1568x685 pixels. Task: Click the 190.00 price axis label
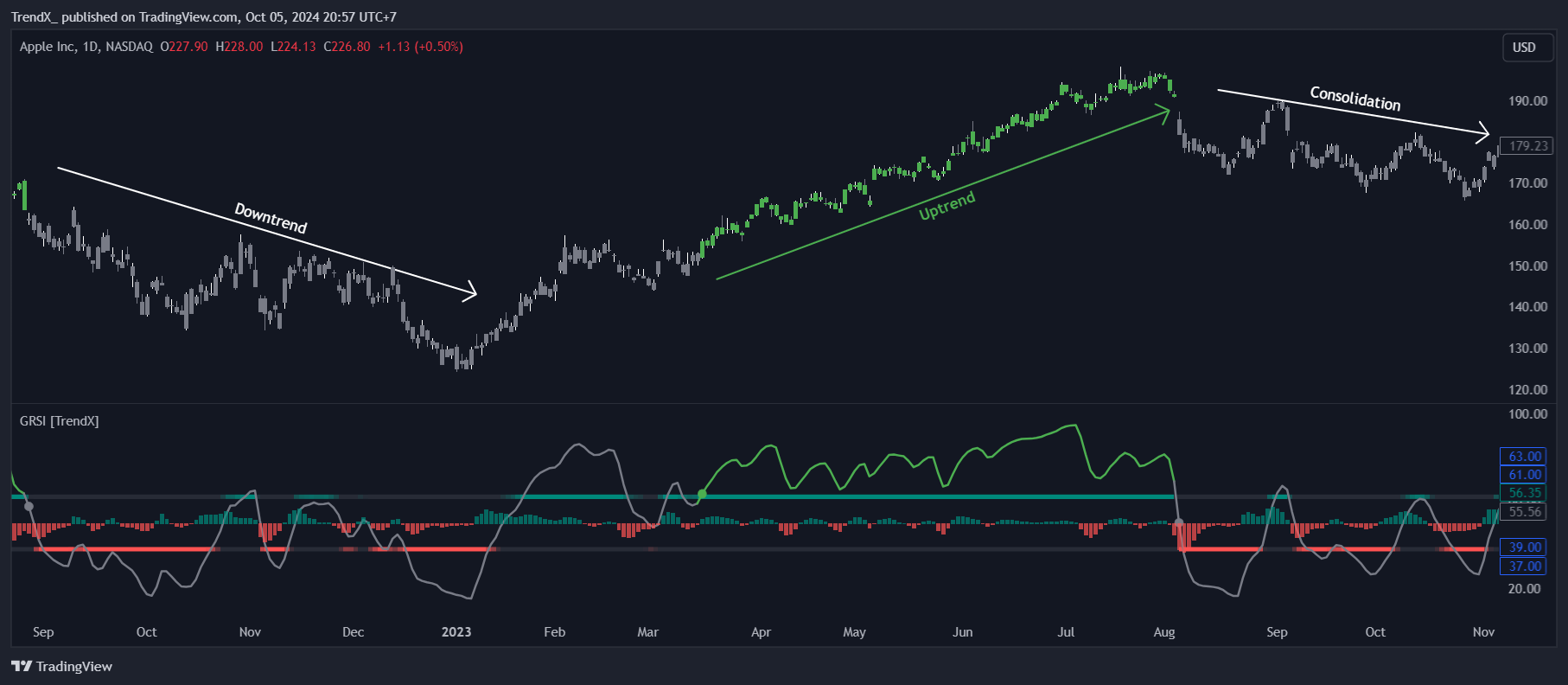click(1527, 100)
